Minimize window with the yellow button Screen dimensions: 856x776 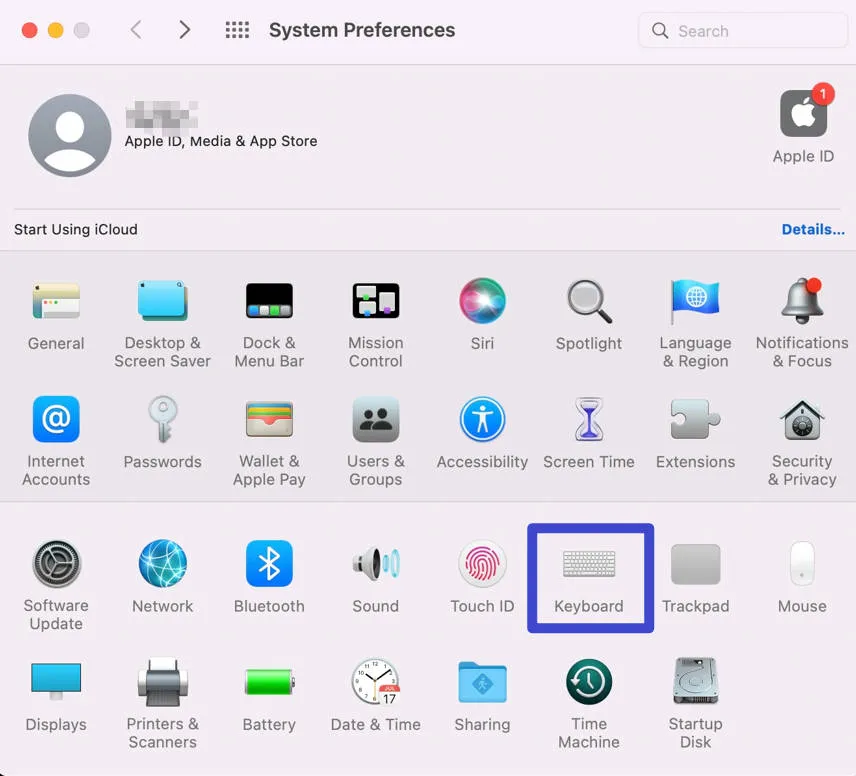pyautogui.click(x=56, y=30)
